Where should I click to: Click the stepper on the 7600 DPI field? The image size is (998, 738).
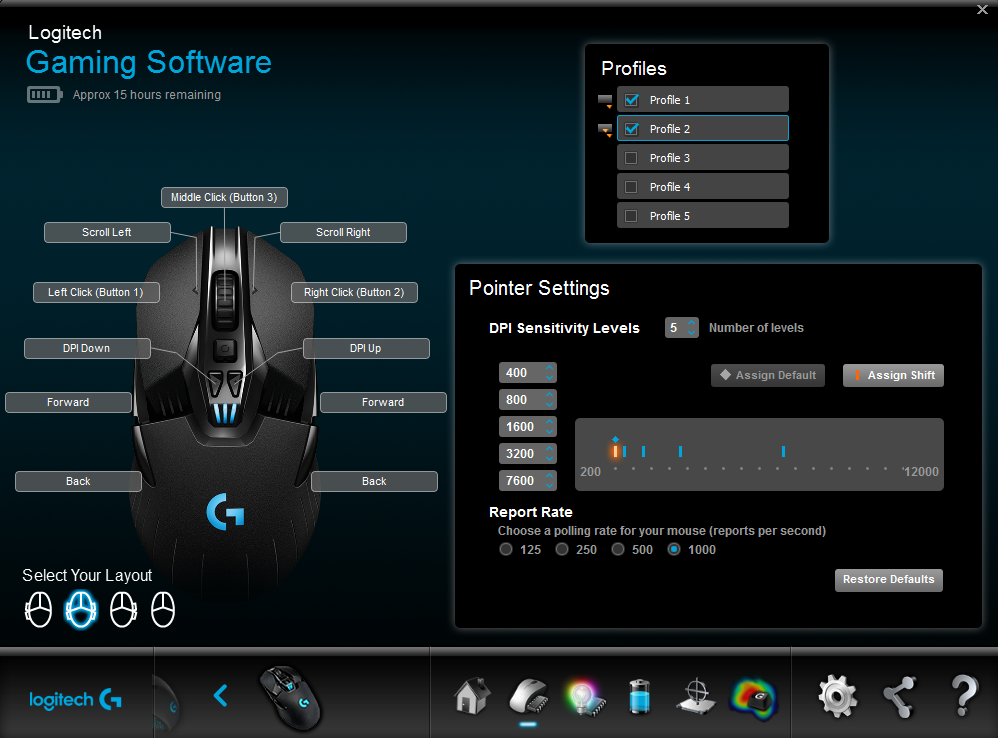point(549,481)
